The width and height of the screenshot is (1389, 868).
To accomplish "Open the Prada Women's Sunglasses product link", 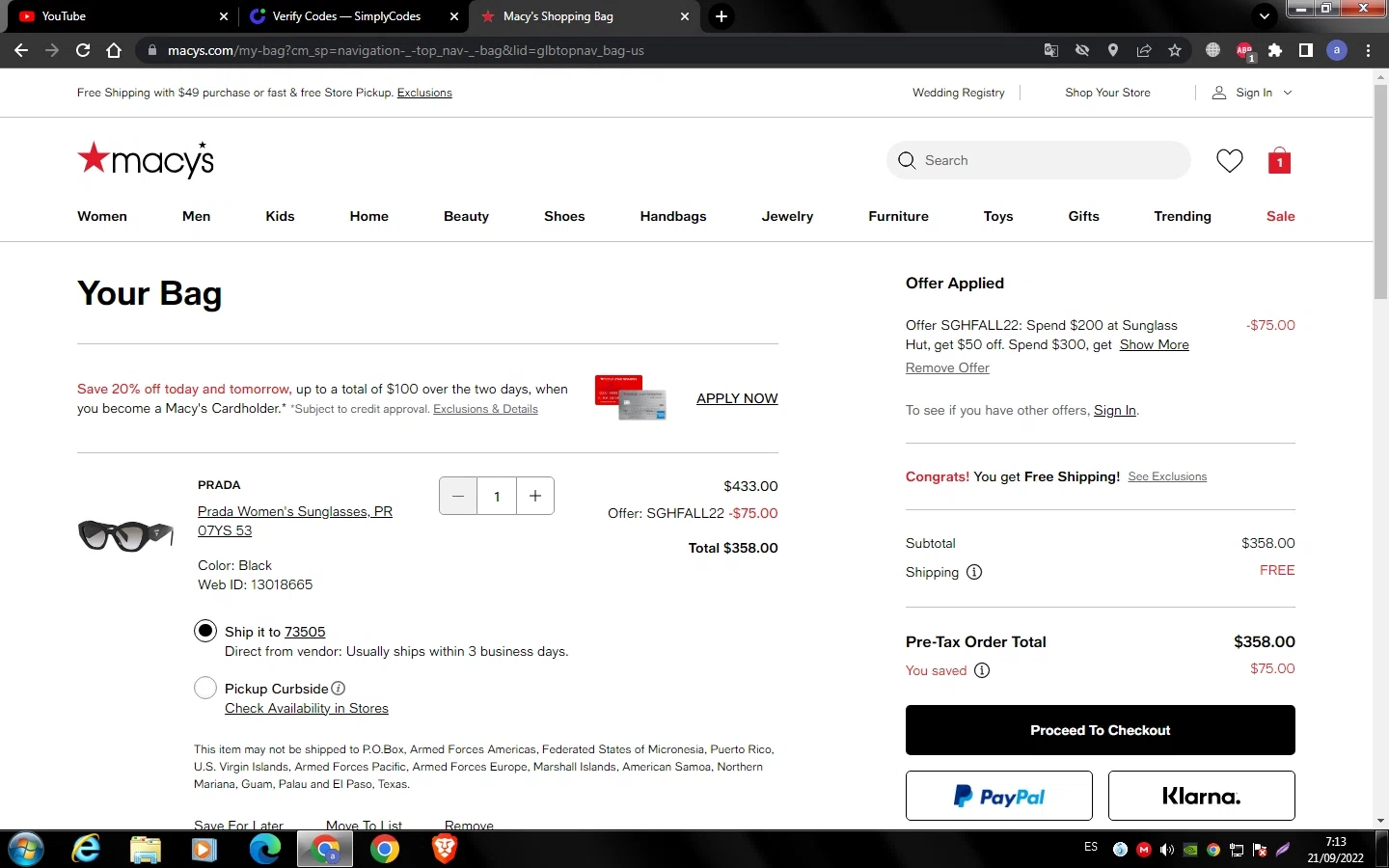I will click(295, 521).
